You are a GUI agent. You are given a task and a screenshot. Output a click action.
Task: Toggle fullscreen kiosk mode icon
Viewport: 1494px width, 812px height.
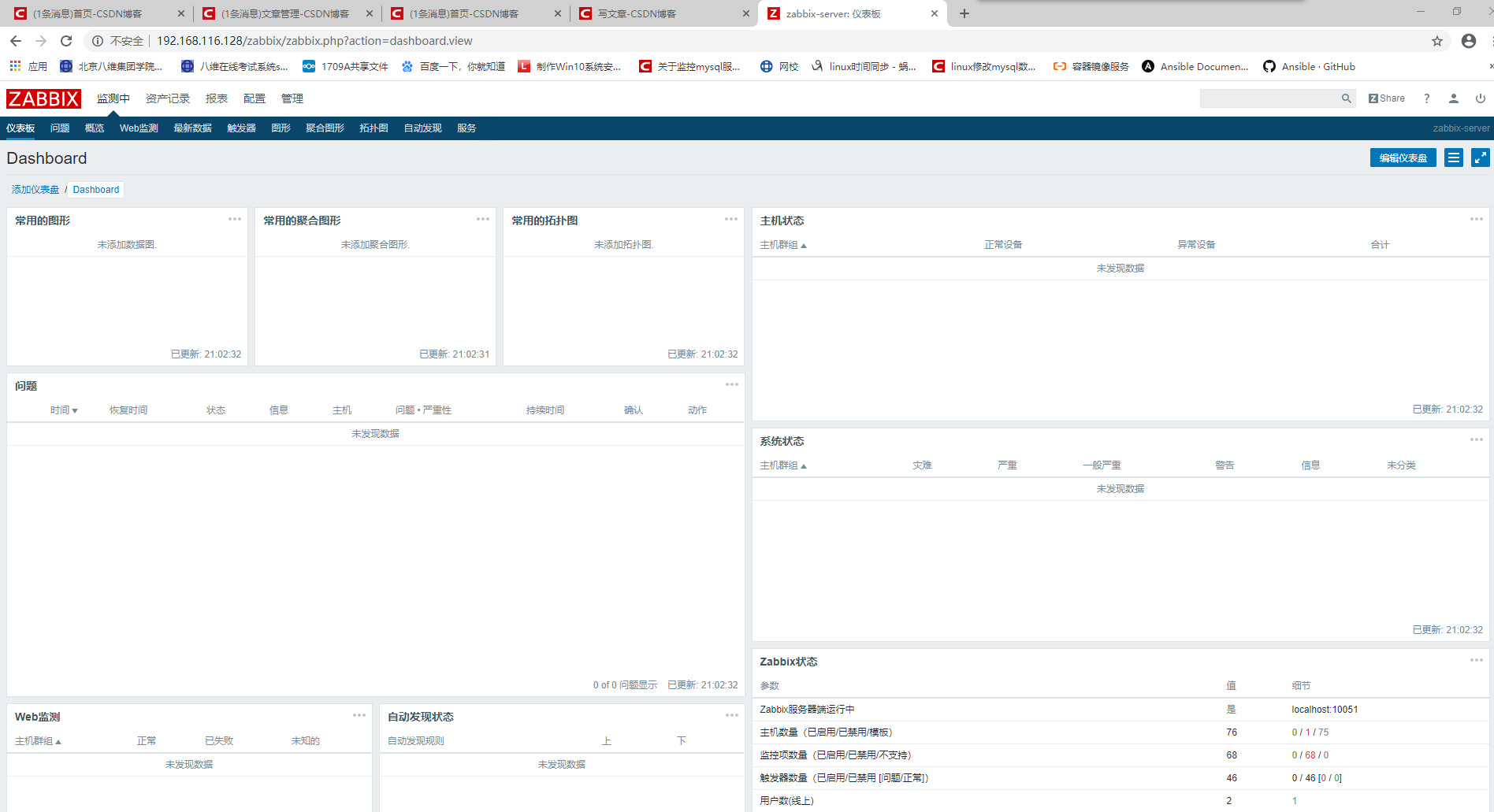pos(1481,158)
